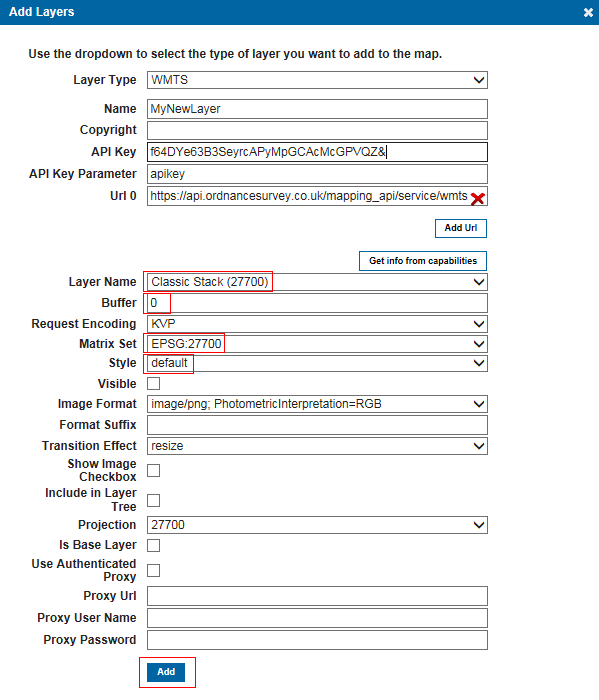This screenshot has width=599, height=700.
Task: Click the blue Add button
Action: 166,672
